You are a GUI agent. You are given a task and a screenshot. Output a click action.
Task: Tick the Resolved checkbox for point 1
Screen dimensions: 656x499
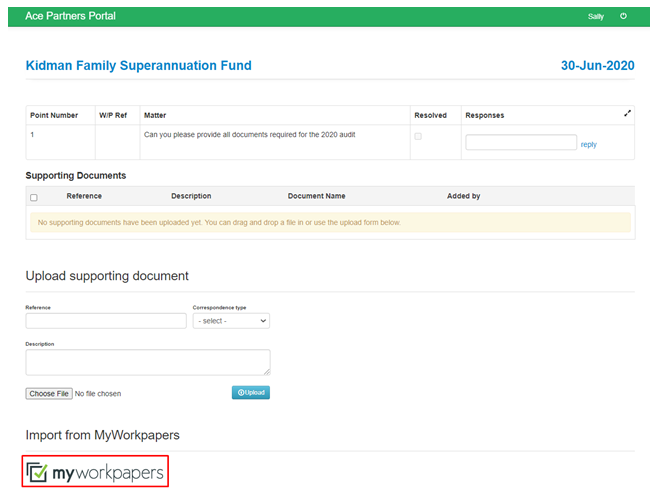coord(418,136)
